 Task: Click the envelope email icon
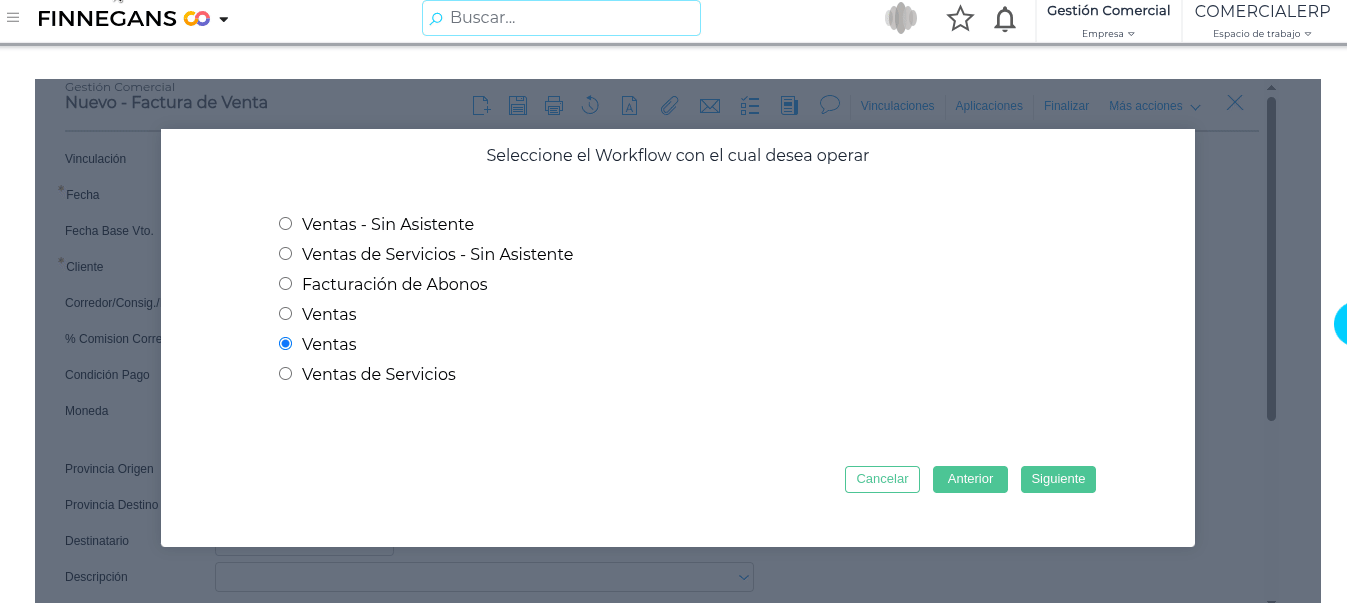coord(710,106)
